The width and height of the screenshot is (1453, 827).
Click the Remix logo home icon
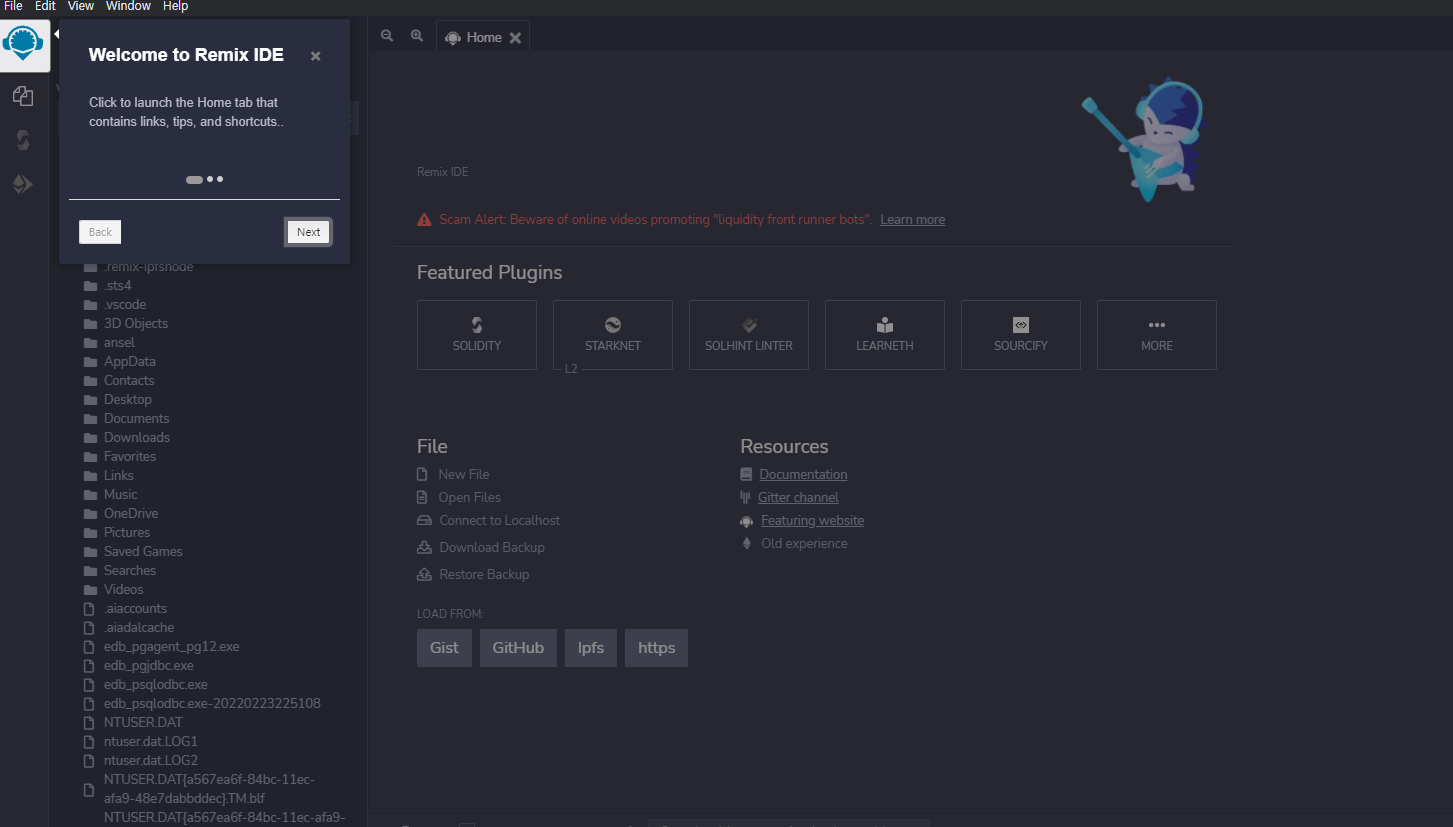point(24,45)
